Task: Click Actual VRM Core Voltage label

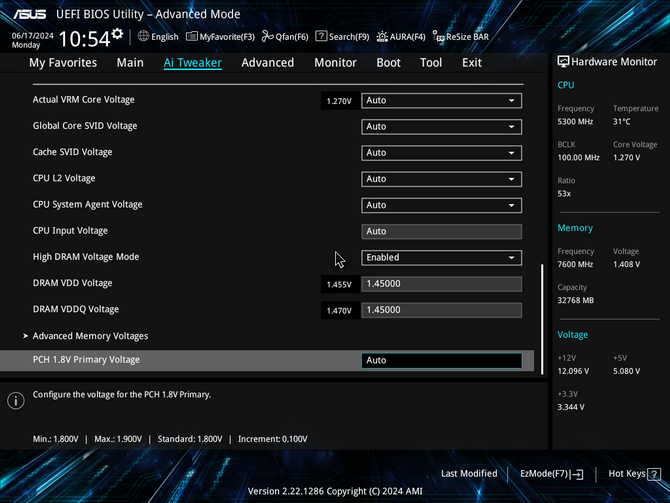Action: tap(84, 100)
